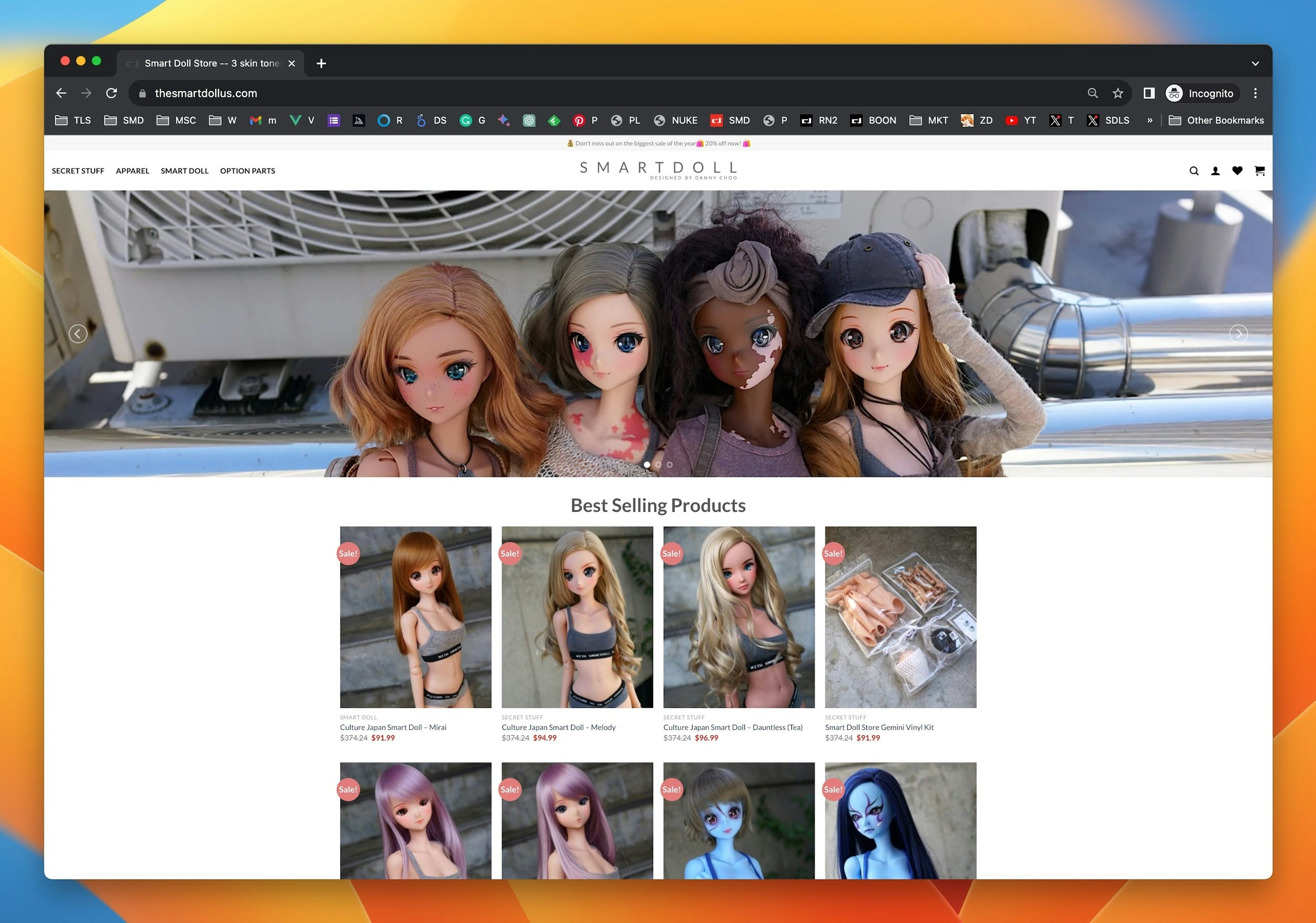The width and height of the screenshot is (1316, 923).
Task: Open the YT bookmark
Action: coord(1021,121)
